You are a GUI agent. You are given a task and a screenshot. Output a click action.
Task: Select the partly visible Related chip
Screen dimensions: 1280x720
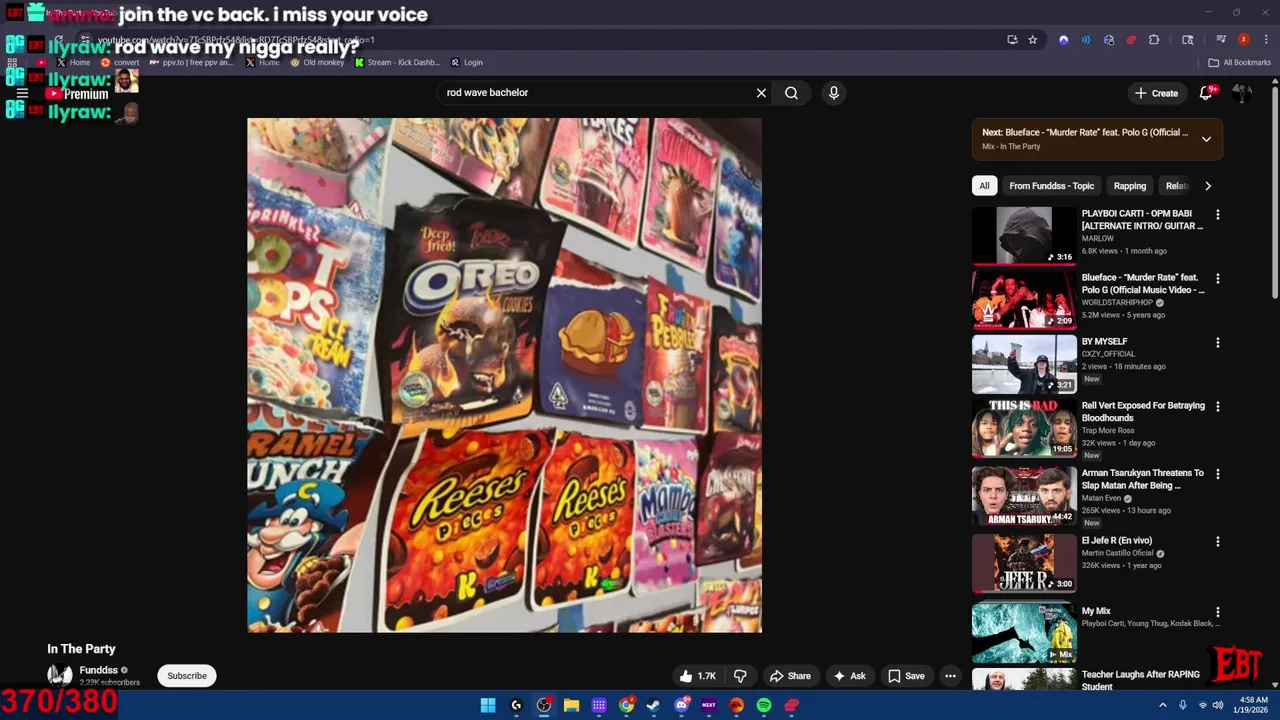click(1176, 186)
